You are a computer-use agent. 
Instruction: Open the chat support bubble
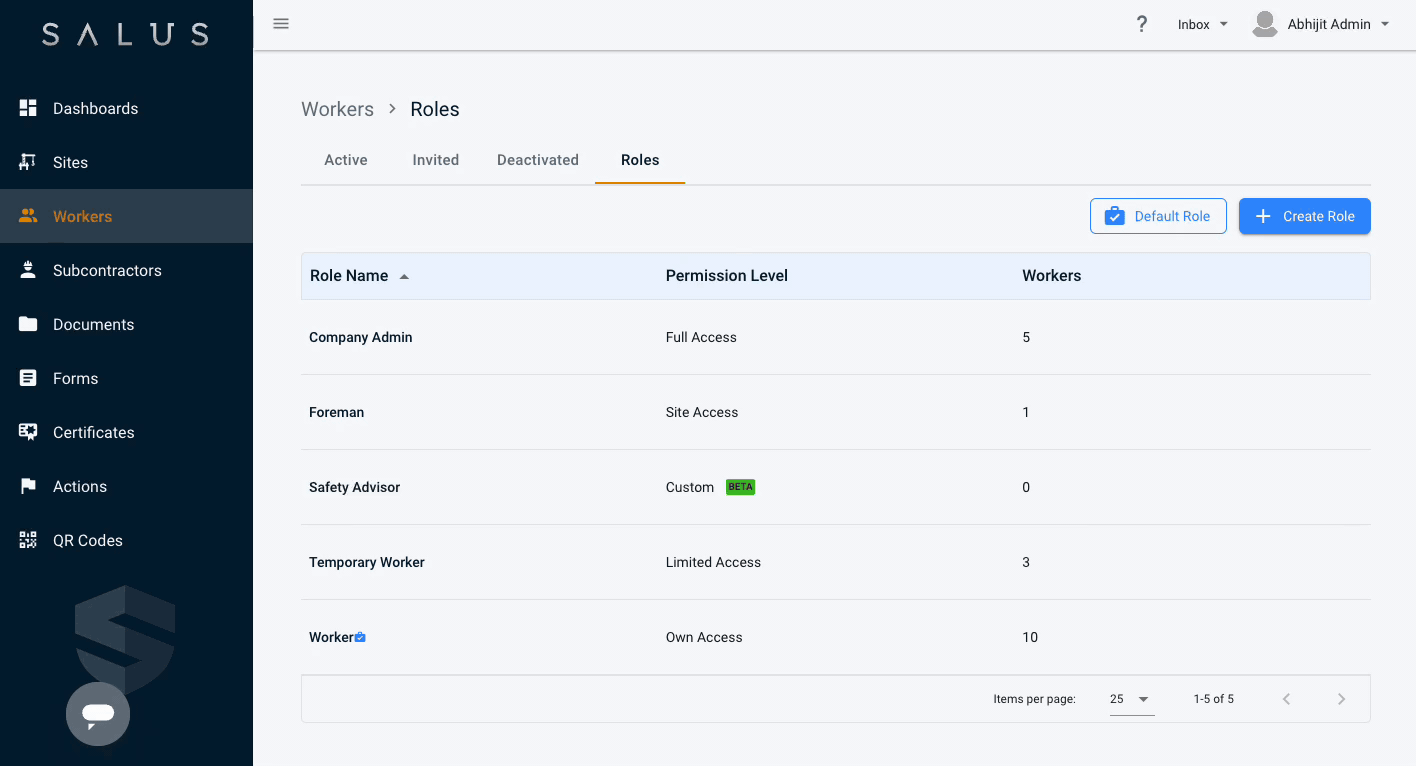(x=97, y=714)
